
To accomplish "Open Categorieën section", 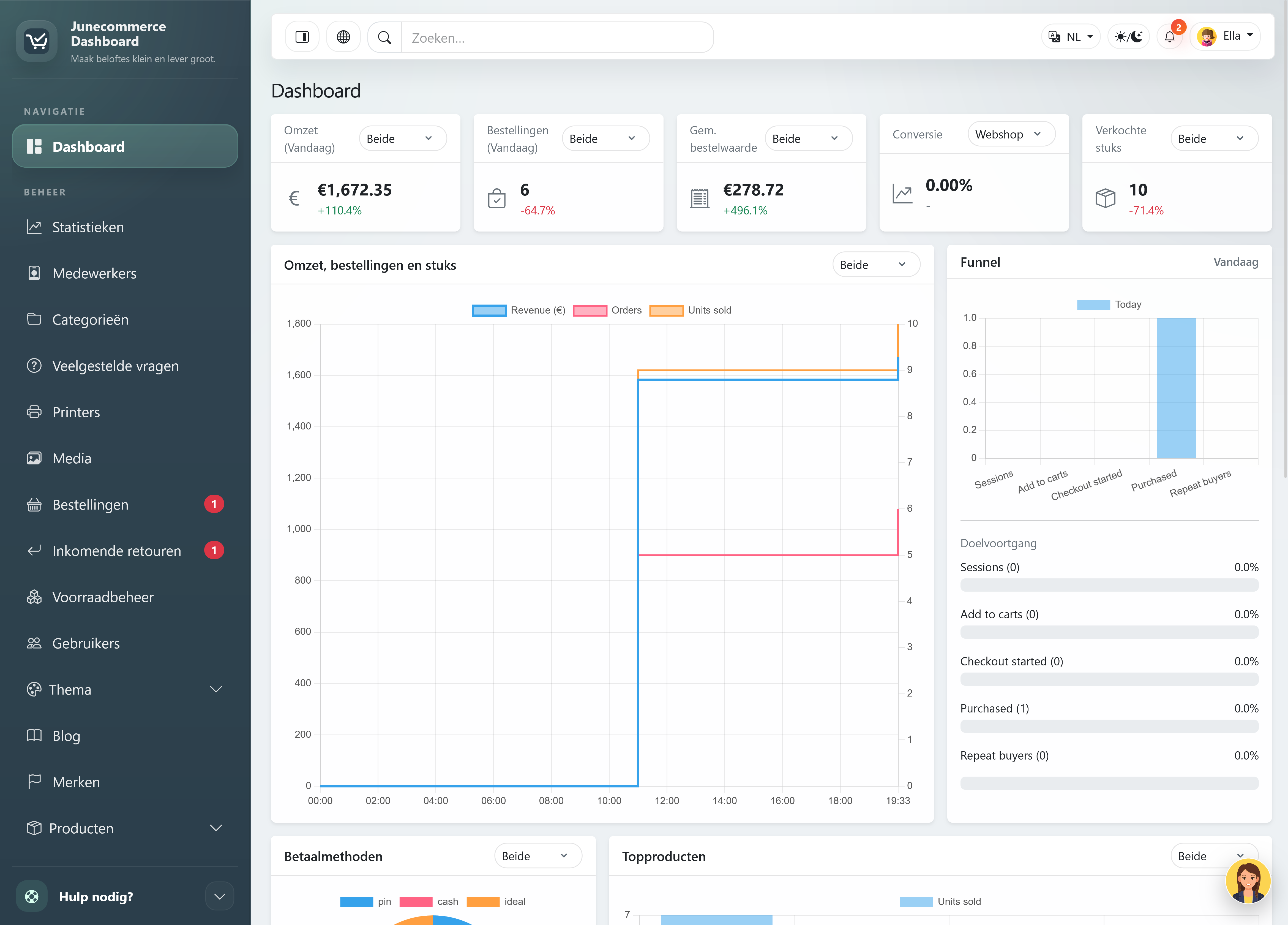I will (125, 320).
